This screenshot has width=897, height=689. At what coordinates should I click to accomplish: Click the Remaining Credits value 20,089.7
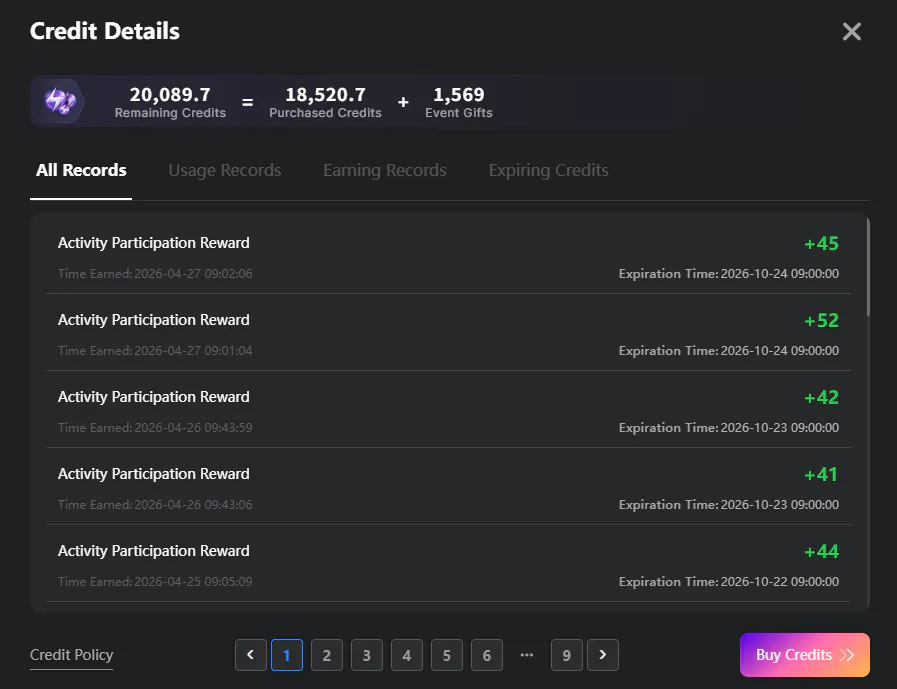coord(170,95)
